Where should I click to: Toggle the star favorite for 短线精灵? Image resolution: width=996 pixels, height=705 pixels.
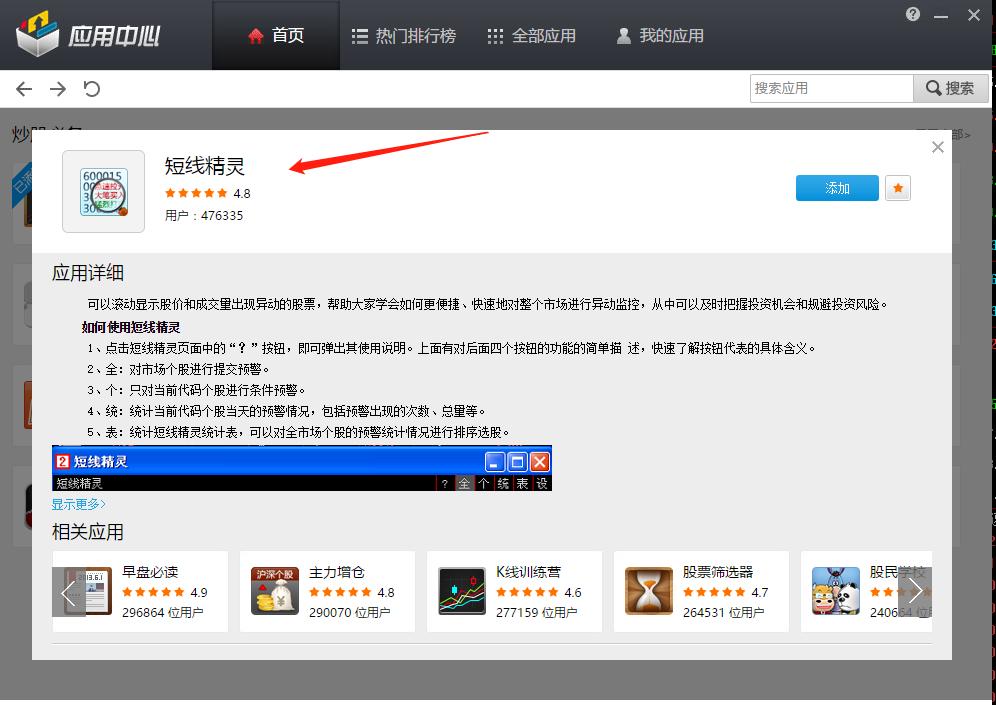pos(897,188)
